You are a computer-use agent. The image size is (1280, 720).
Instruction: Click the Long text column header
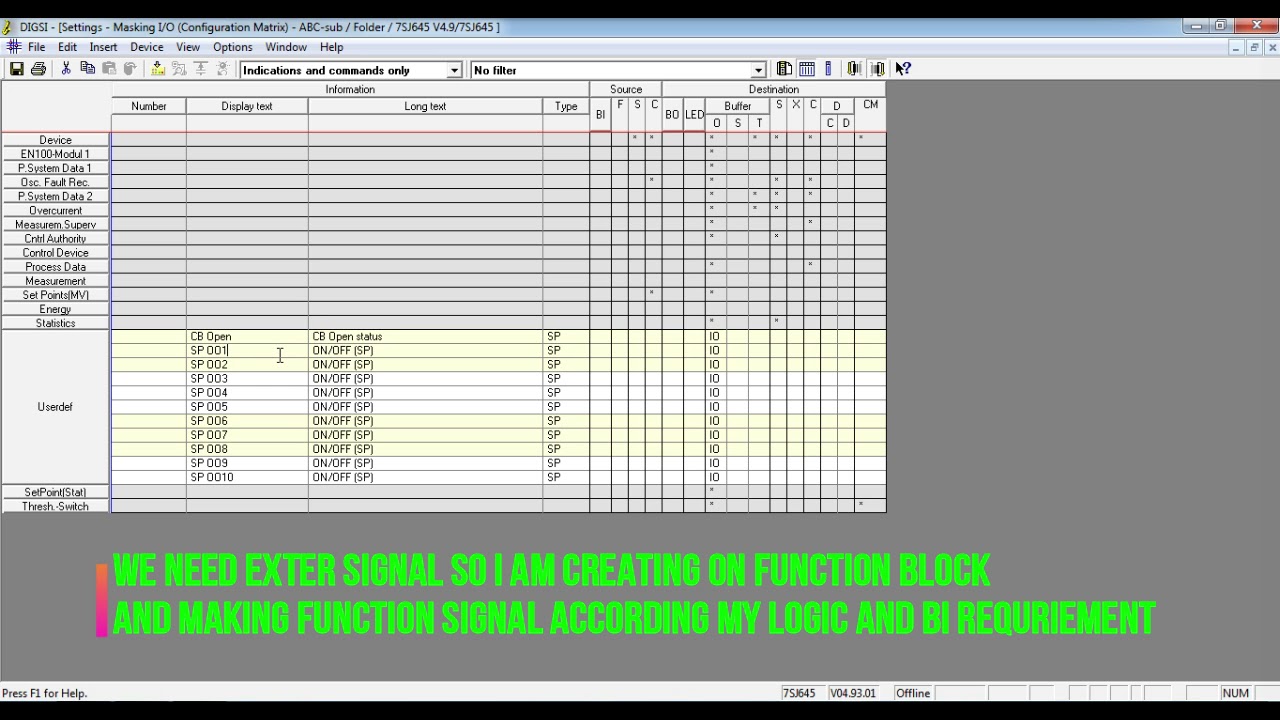point(425,106)
